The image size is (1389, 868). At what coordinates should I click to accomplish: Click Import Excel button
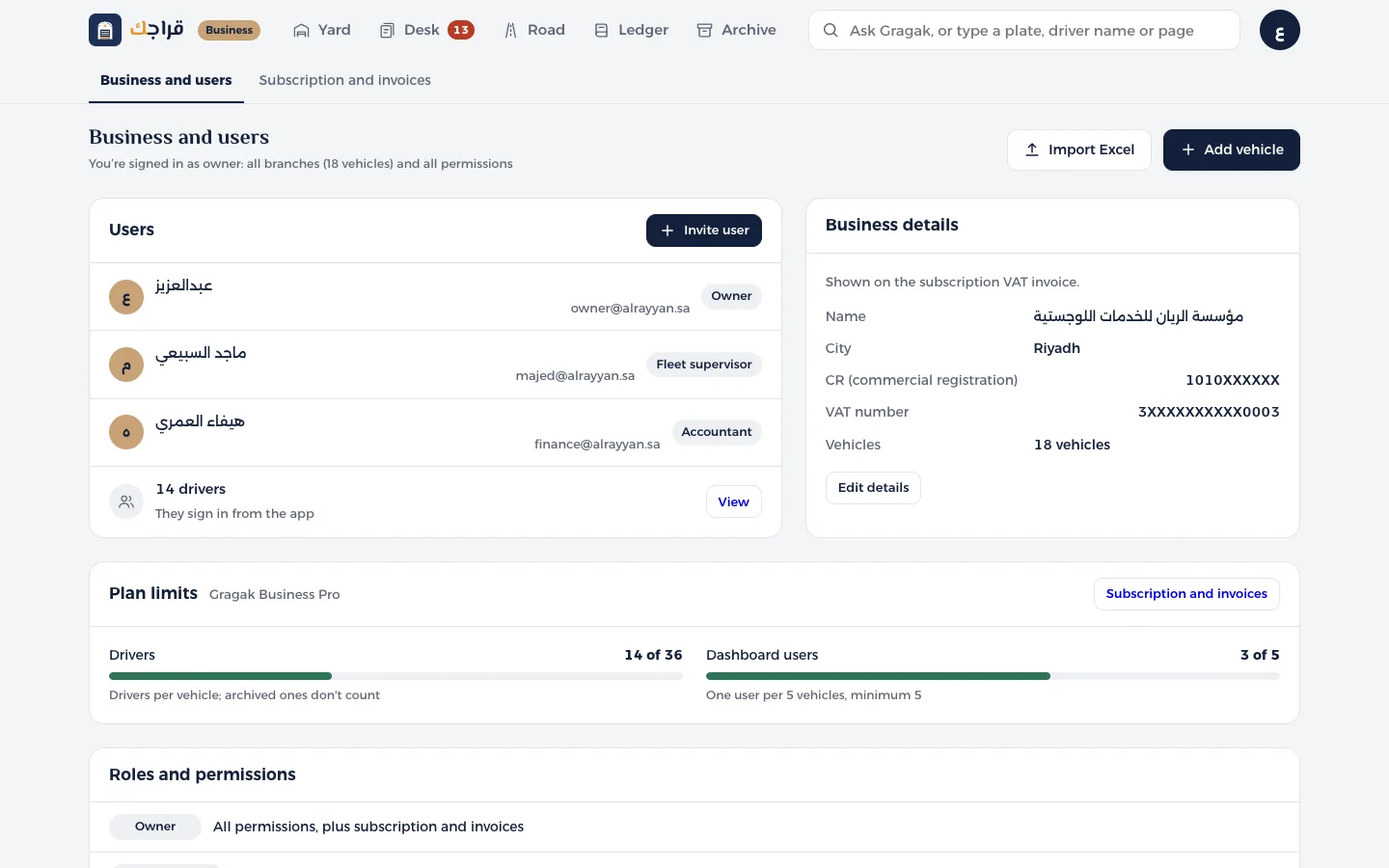(1079, 149)
